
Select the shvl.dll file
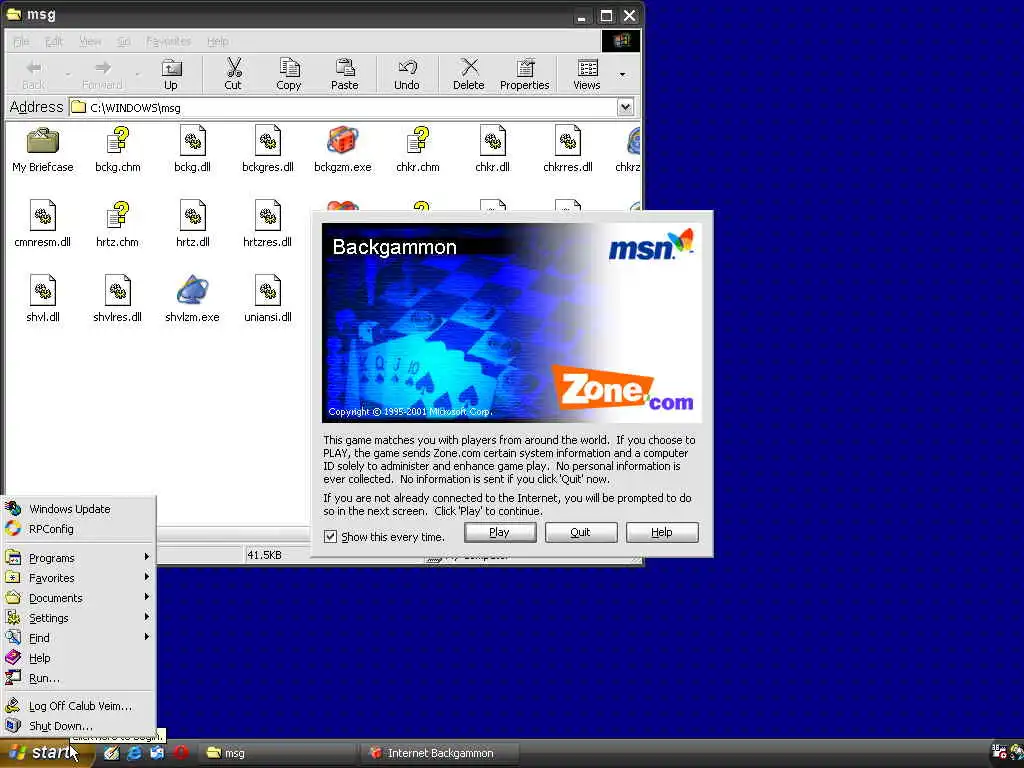42,299
